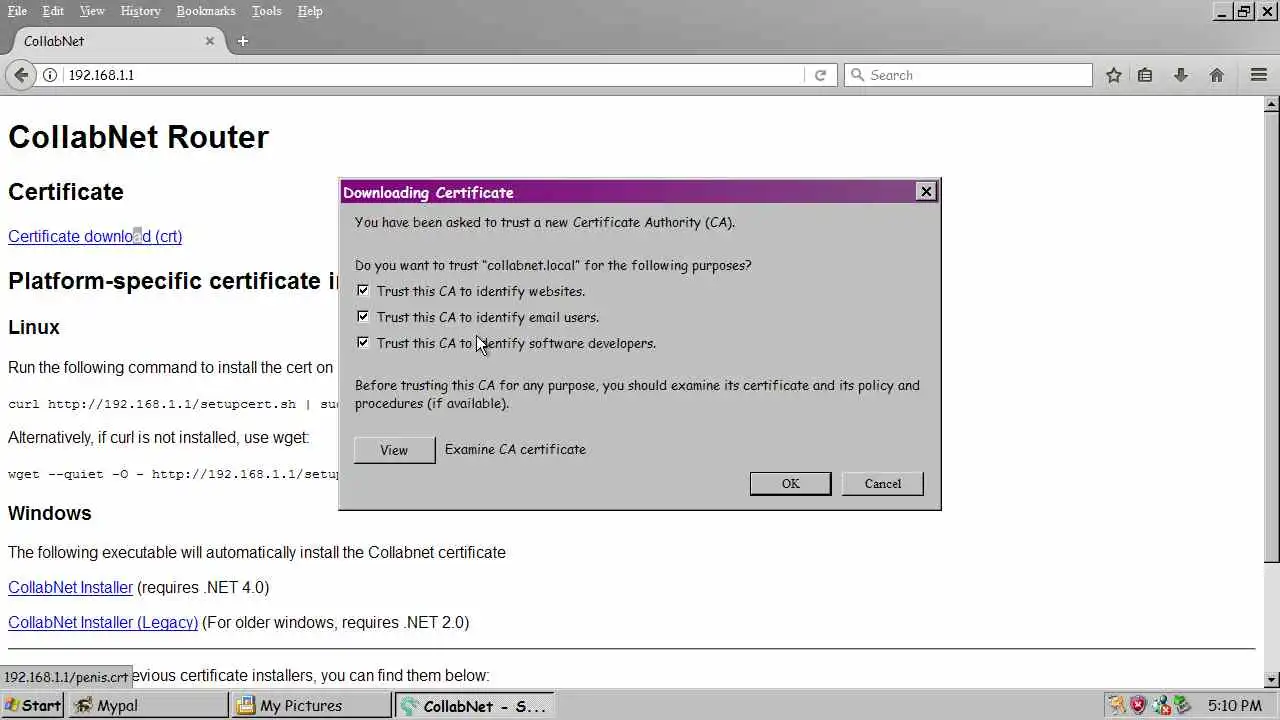Open the Tools menu
This screenshot has height=720, width=1280.
[x=266, y=11]
